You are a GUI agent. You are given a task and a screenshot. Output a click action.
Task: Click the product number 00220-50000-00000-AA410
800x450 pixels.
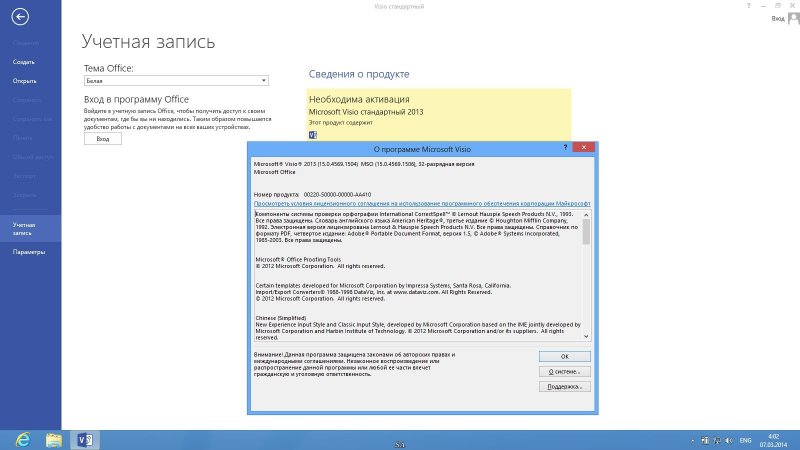337,194
